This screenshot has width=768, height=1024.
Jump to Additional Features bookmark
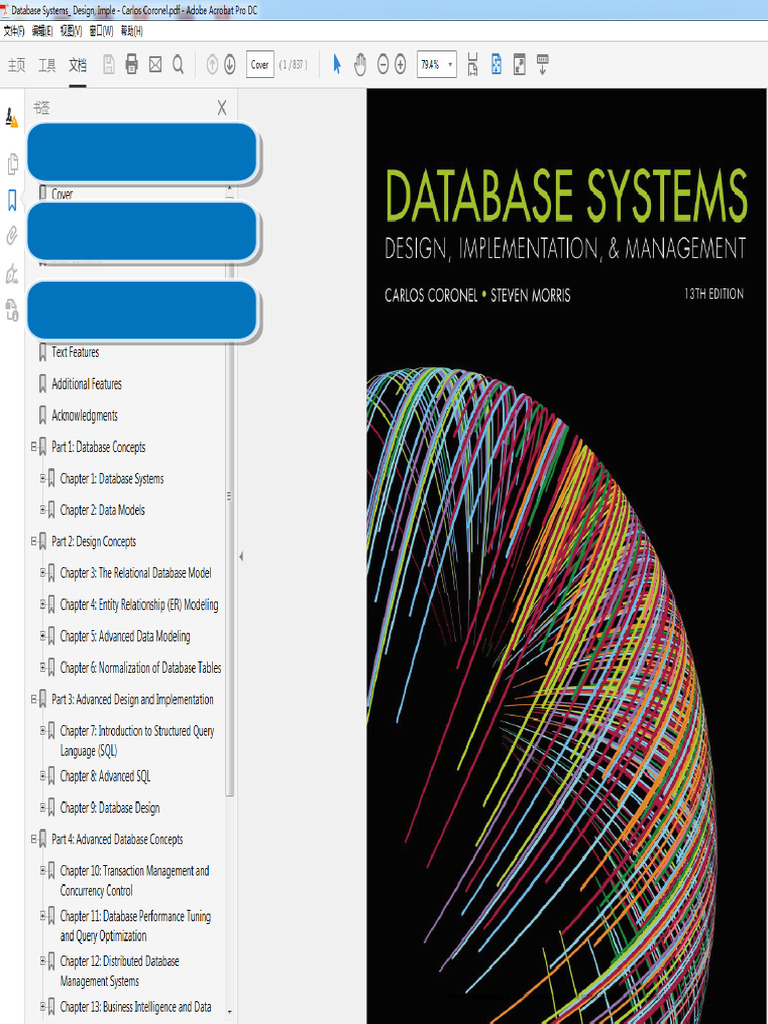coord(87,383)
